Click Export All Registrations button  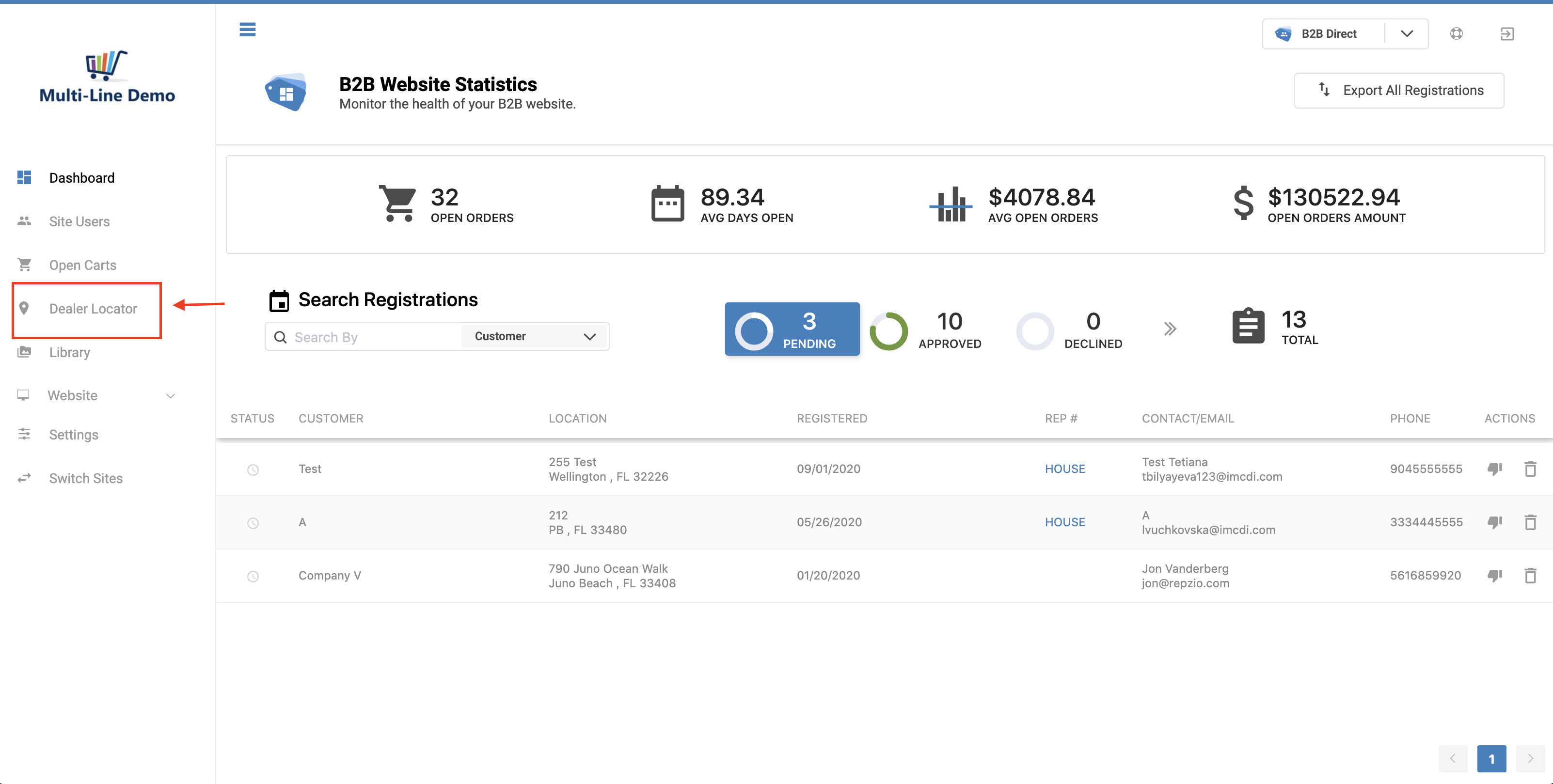point(1399,91)
